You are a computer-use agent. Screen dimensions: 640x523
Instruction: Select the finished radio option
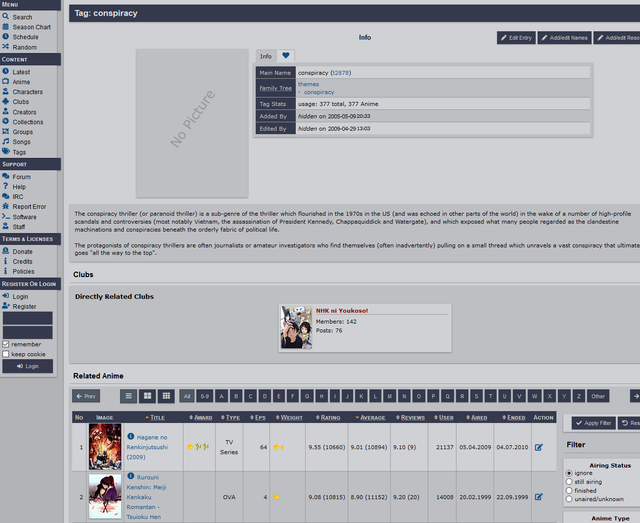pyautogui.click(x=569, y=490)
